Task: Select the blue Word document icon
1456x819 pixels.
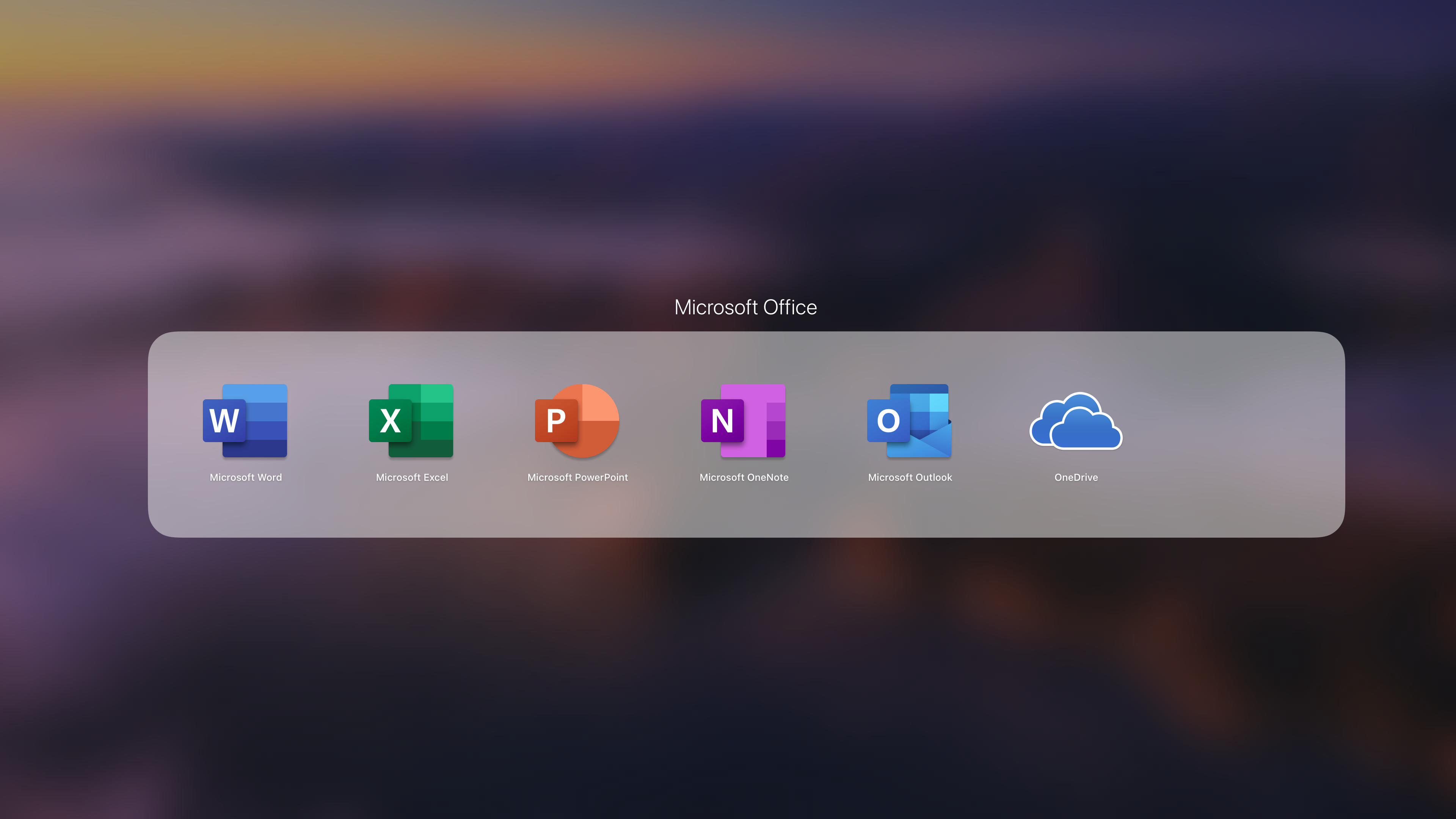Action: click(x=245, y=421)
